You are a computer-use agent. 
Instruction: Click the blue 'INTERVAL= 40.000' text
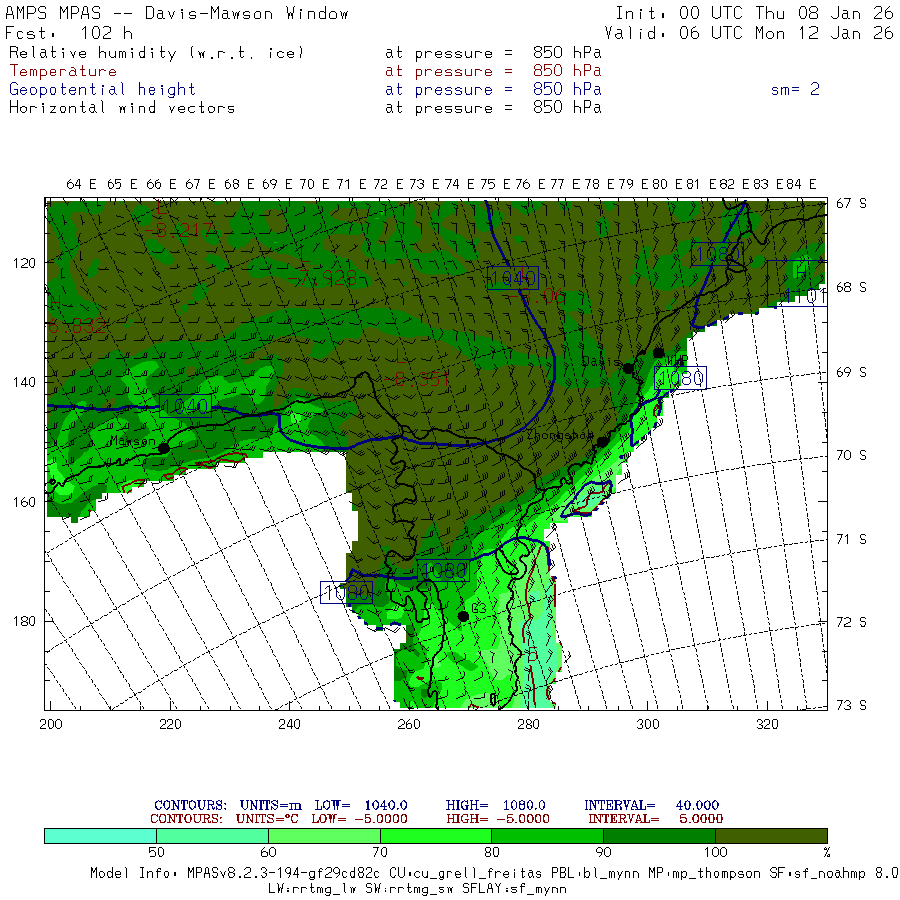[x=651, y=805]
